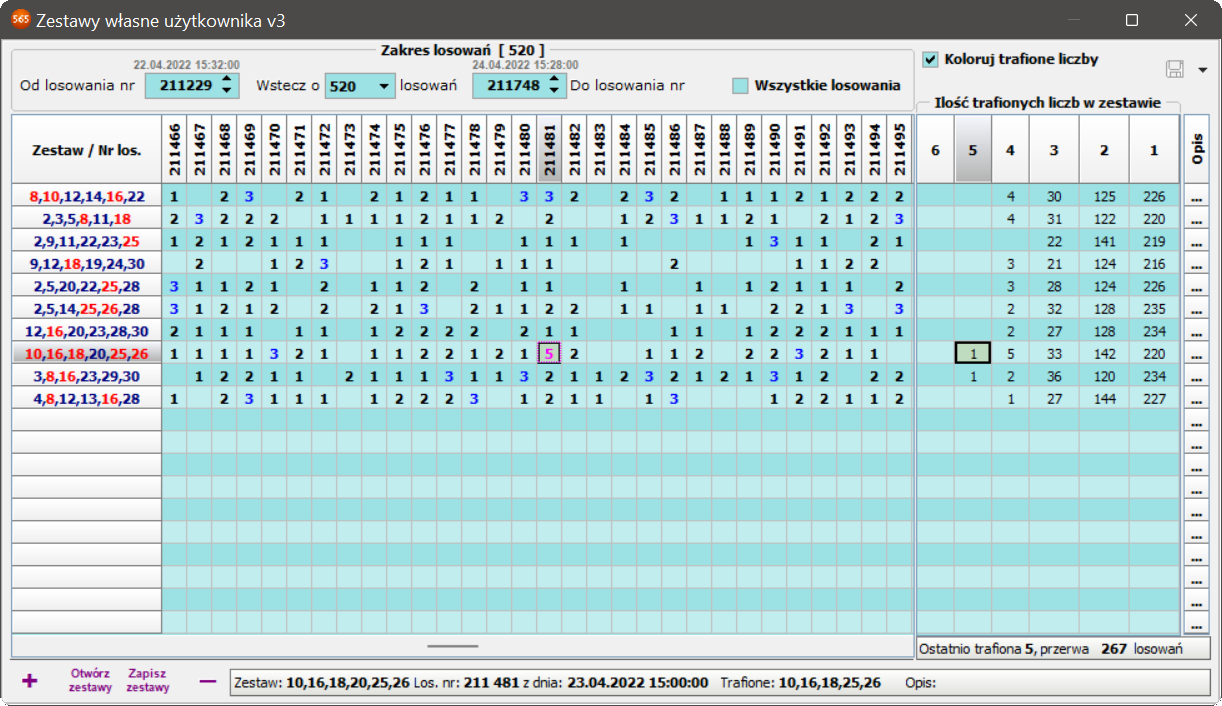Click draw column header 211475
This screenshot has width=1222, height=706.
pos(399,149)
